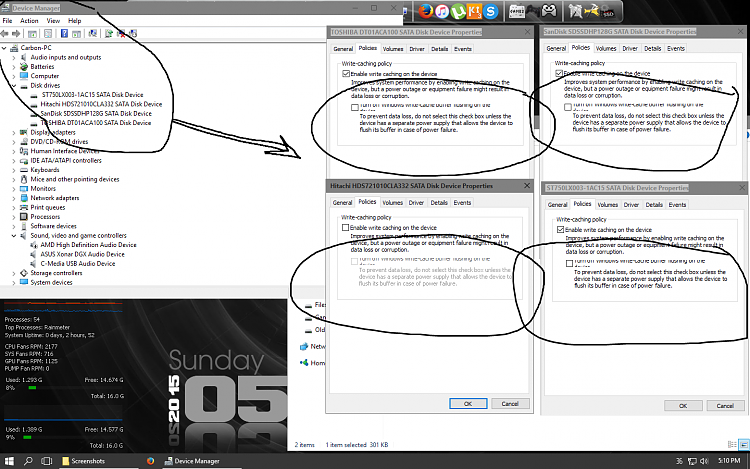
Task: Click the Forward arrow in Device Manager toolbar
Action: click(16, 33)
